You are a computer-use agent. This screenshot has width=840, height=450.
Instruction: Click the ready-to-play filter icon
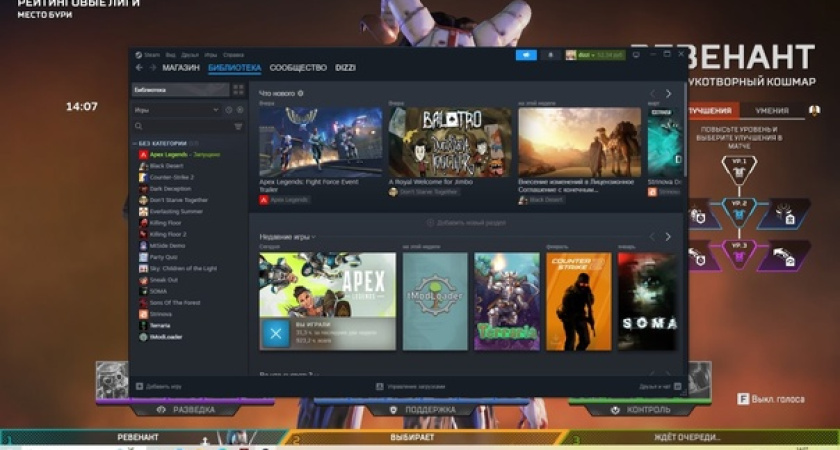(239, 110)
